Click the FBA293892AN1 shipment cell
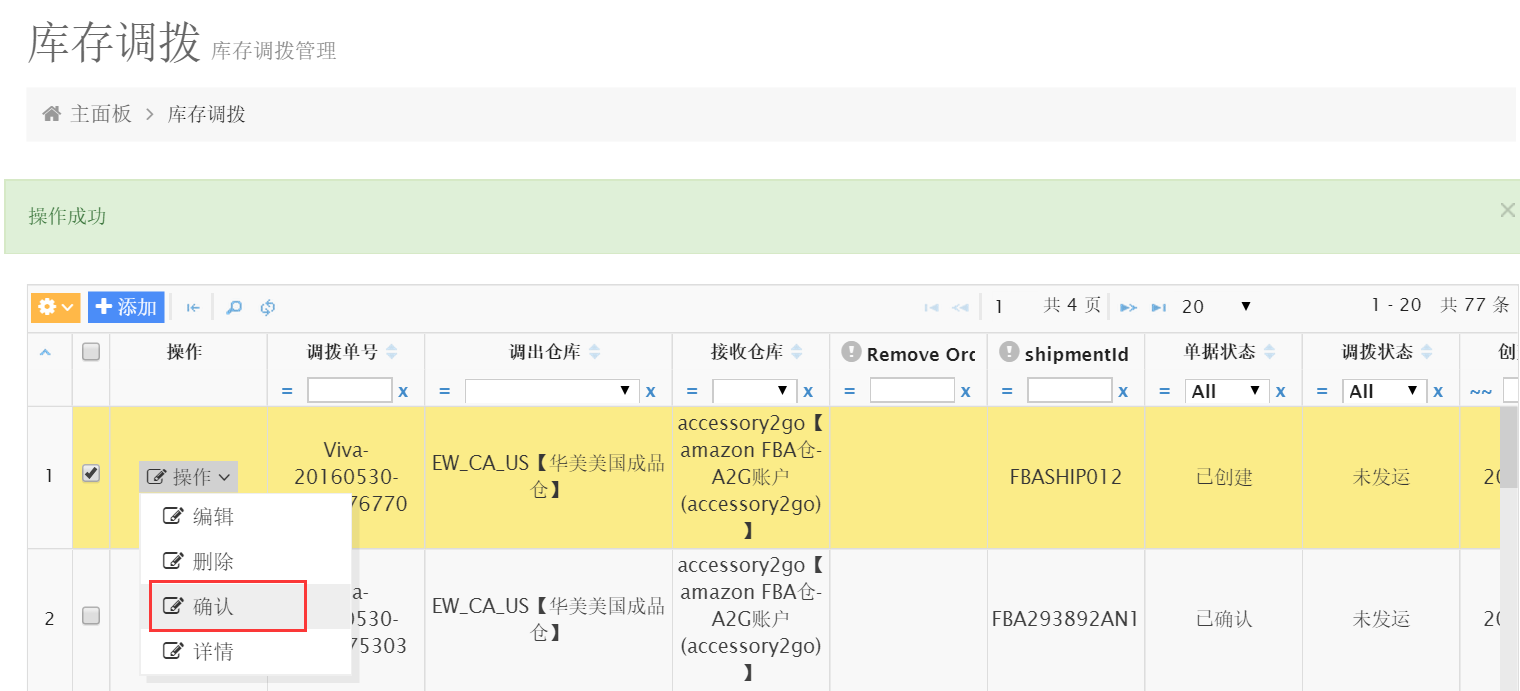The height and width of the screenshot is (691, 1520). coord(1066,619)
